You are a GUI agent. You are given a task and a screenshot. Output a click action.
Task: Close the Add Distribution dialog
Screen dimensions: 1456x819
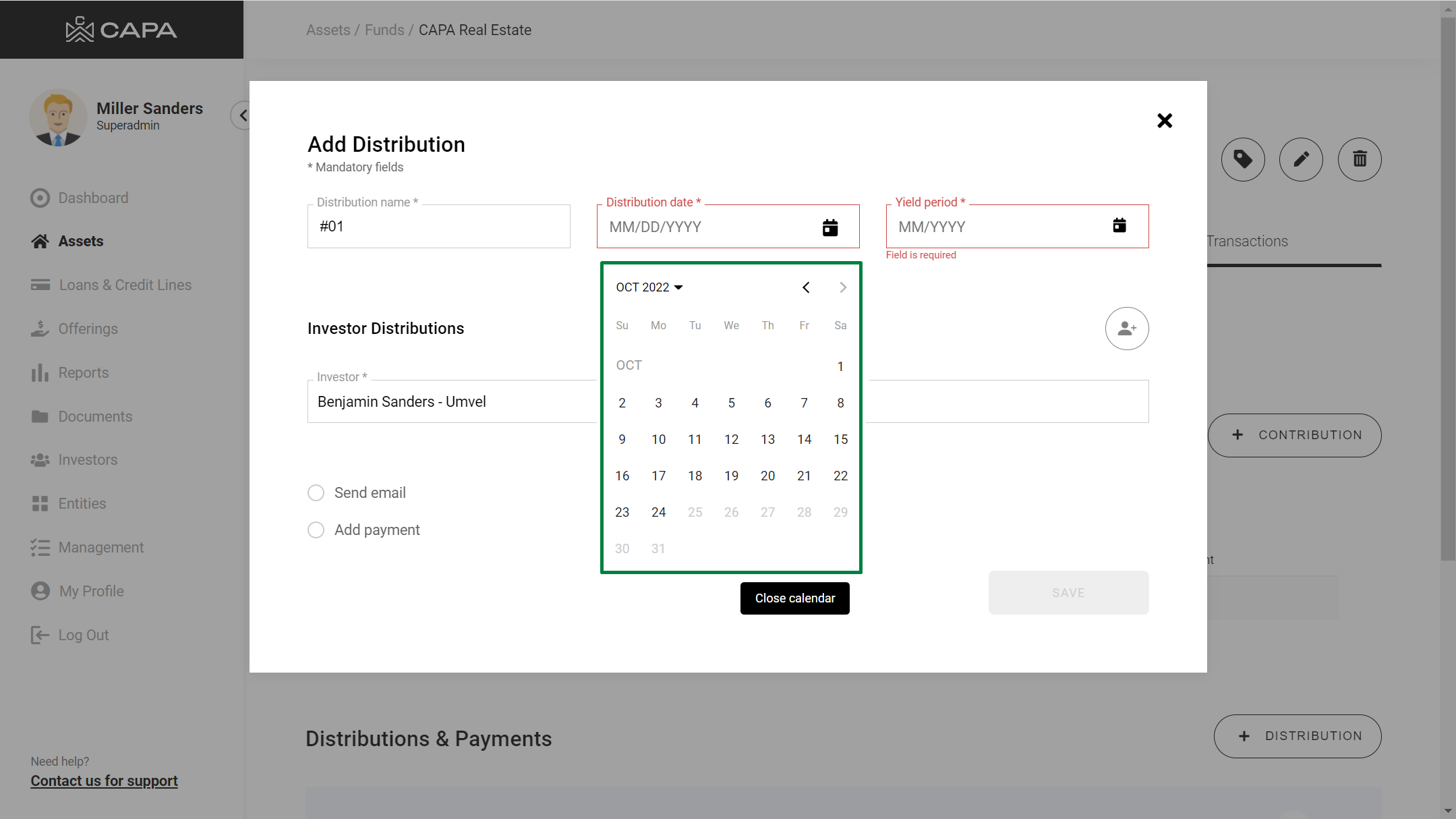(x=1164, y=121)
